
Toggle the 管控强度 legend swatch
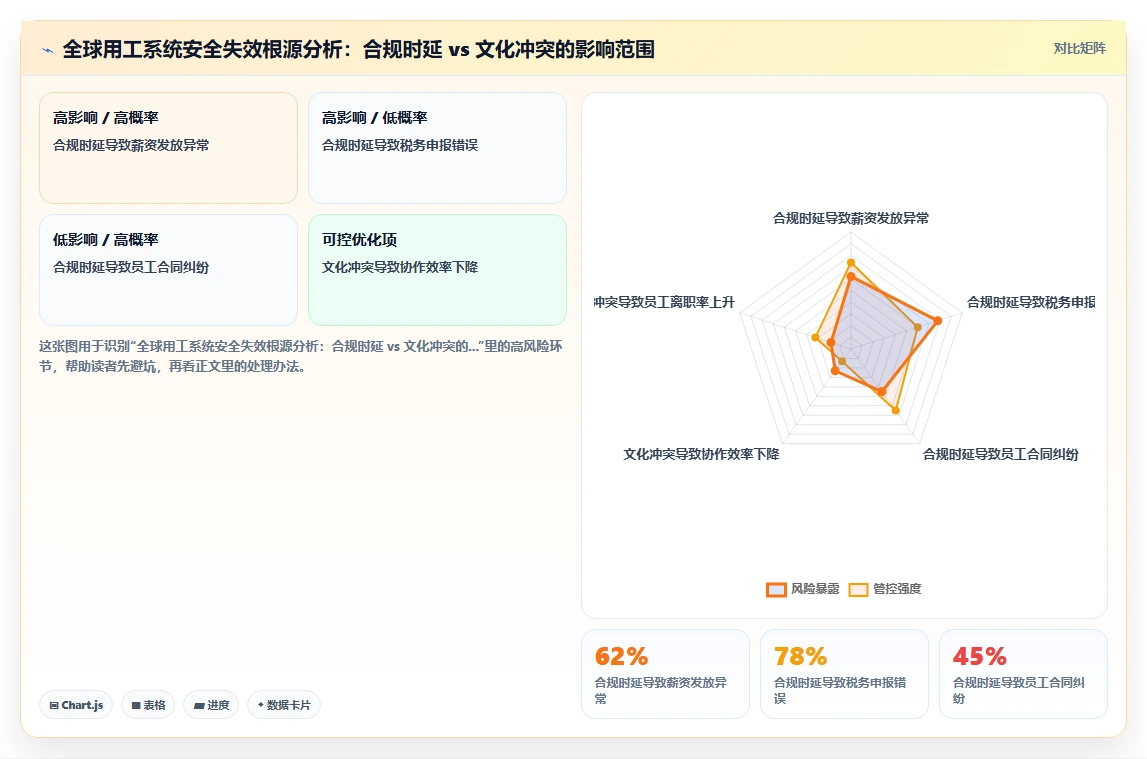tap(858, 589)
